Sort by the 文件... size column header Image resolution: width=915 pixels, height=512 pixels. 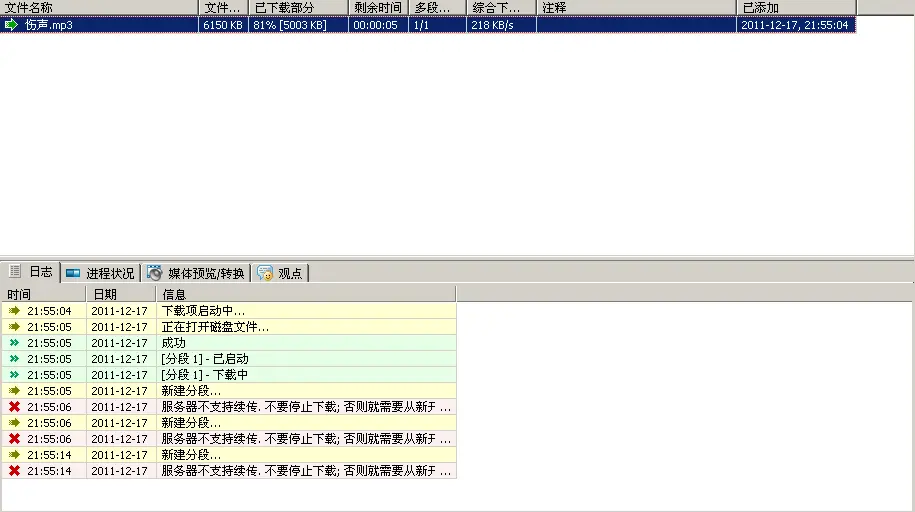(223, 8)
